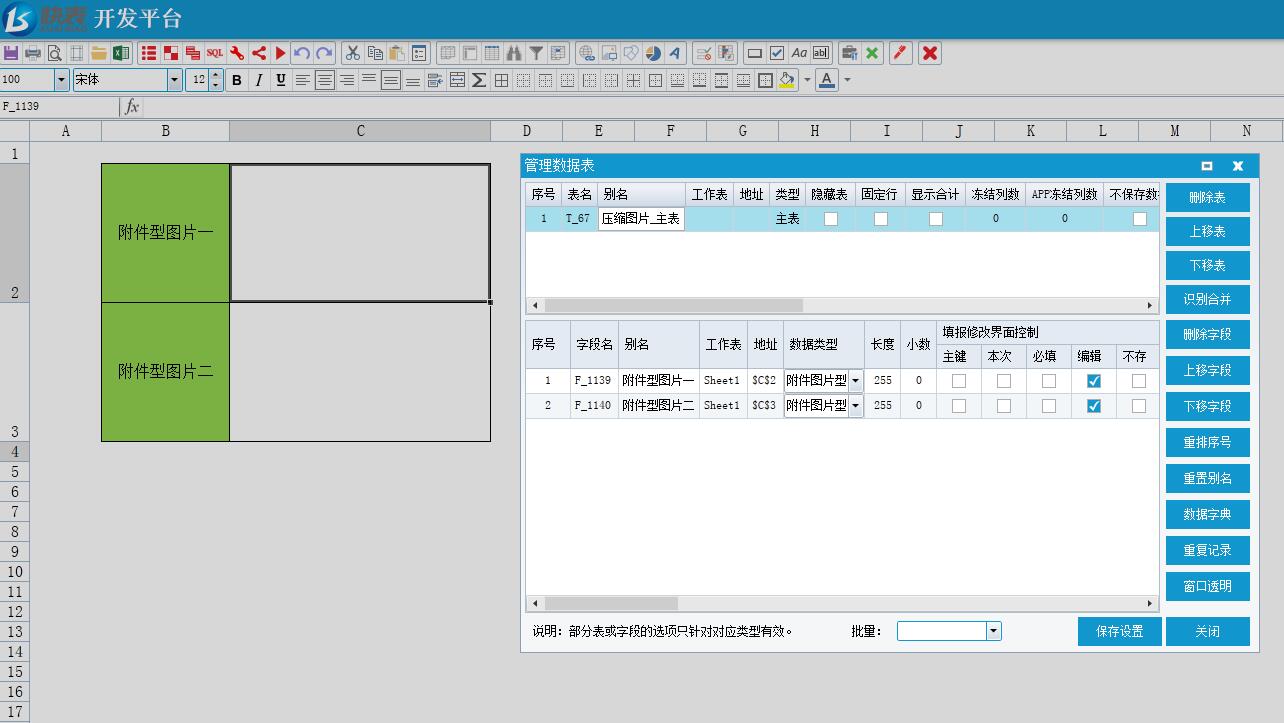Click the 窗口透明 button
Image resolution: width=1284 pixels, height=723 pixels.
coord(1207,586)
